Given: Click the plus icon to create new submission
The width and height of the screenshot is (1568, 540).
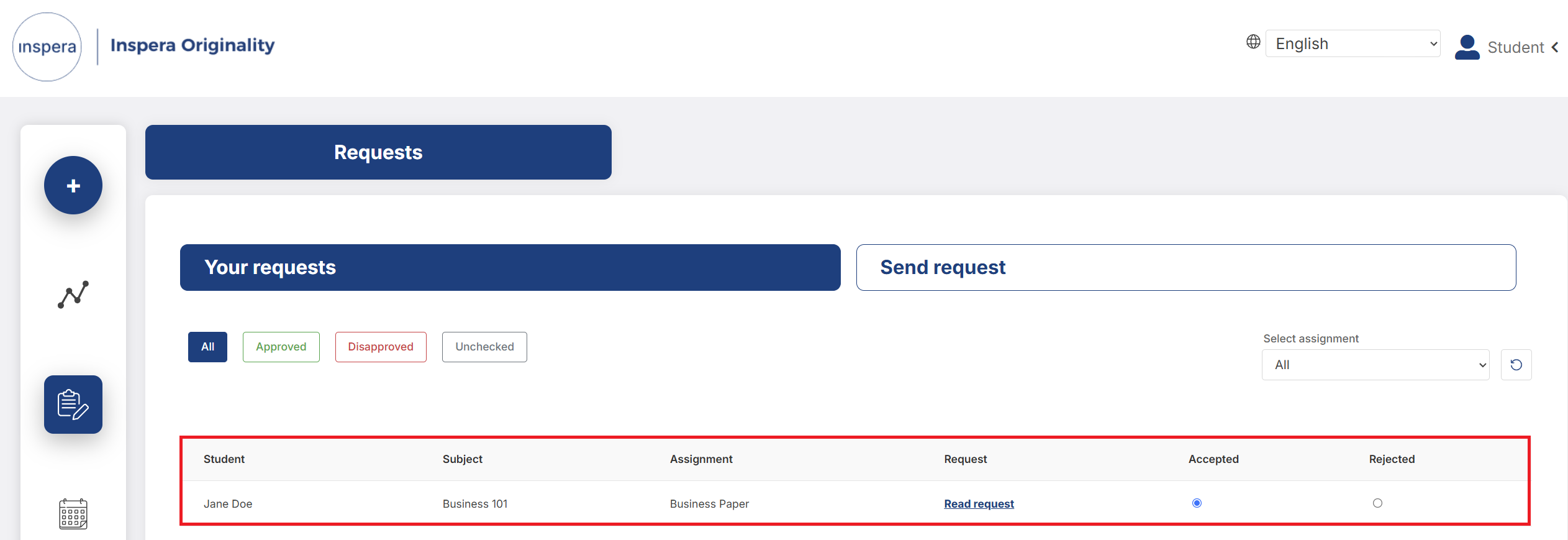Looking at the screenshot, I should tap(73, 185).
